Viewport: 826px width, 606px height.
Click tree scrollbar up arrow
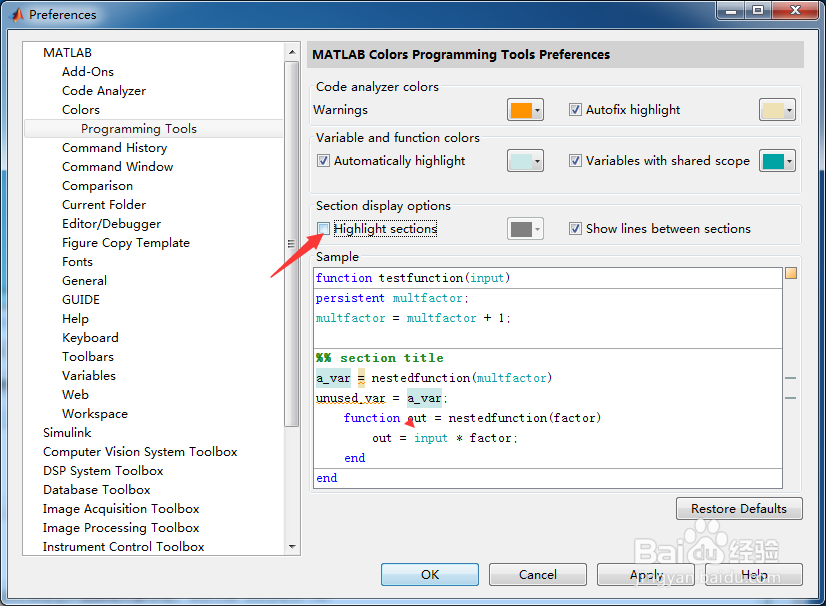coord(292,52)
